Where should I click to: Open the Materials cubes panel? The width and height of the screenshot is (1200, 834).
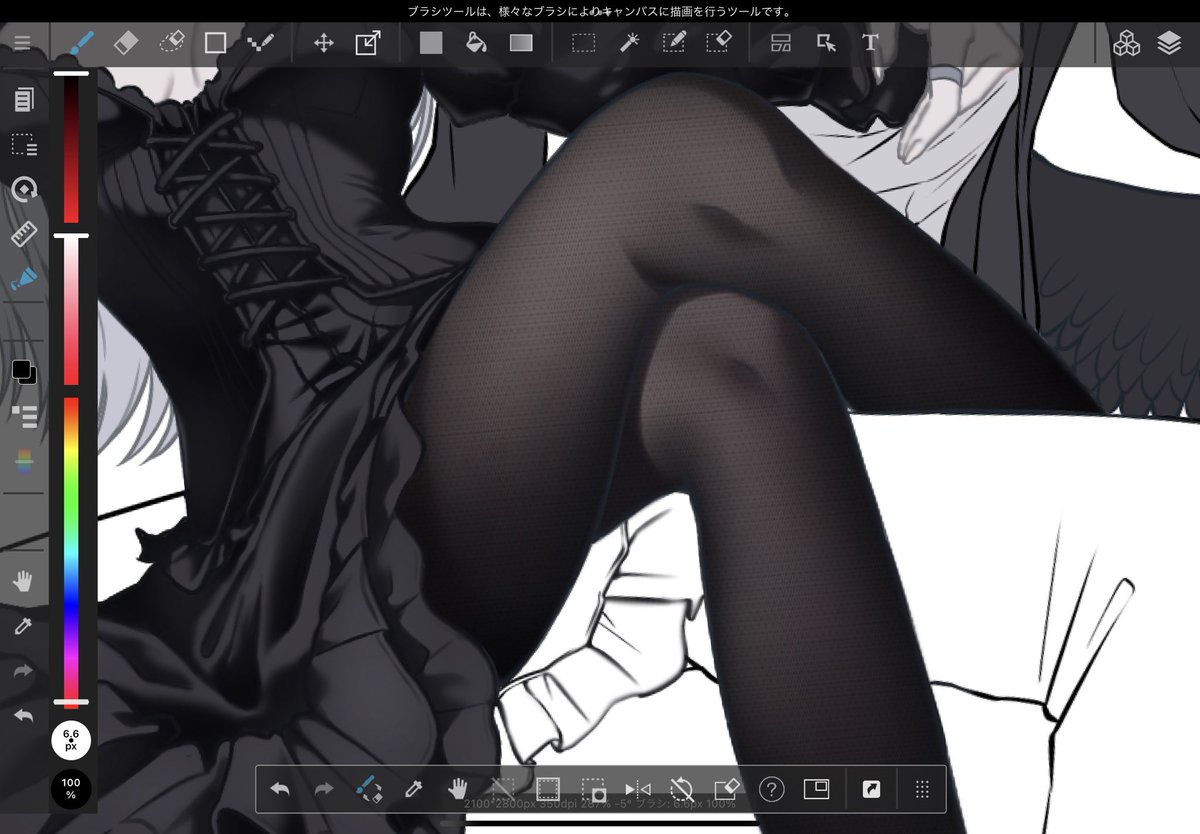pos(1126,43)
